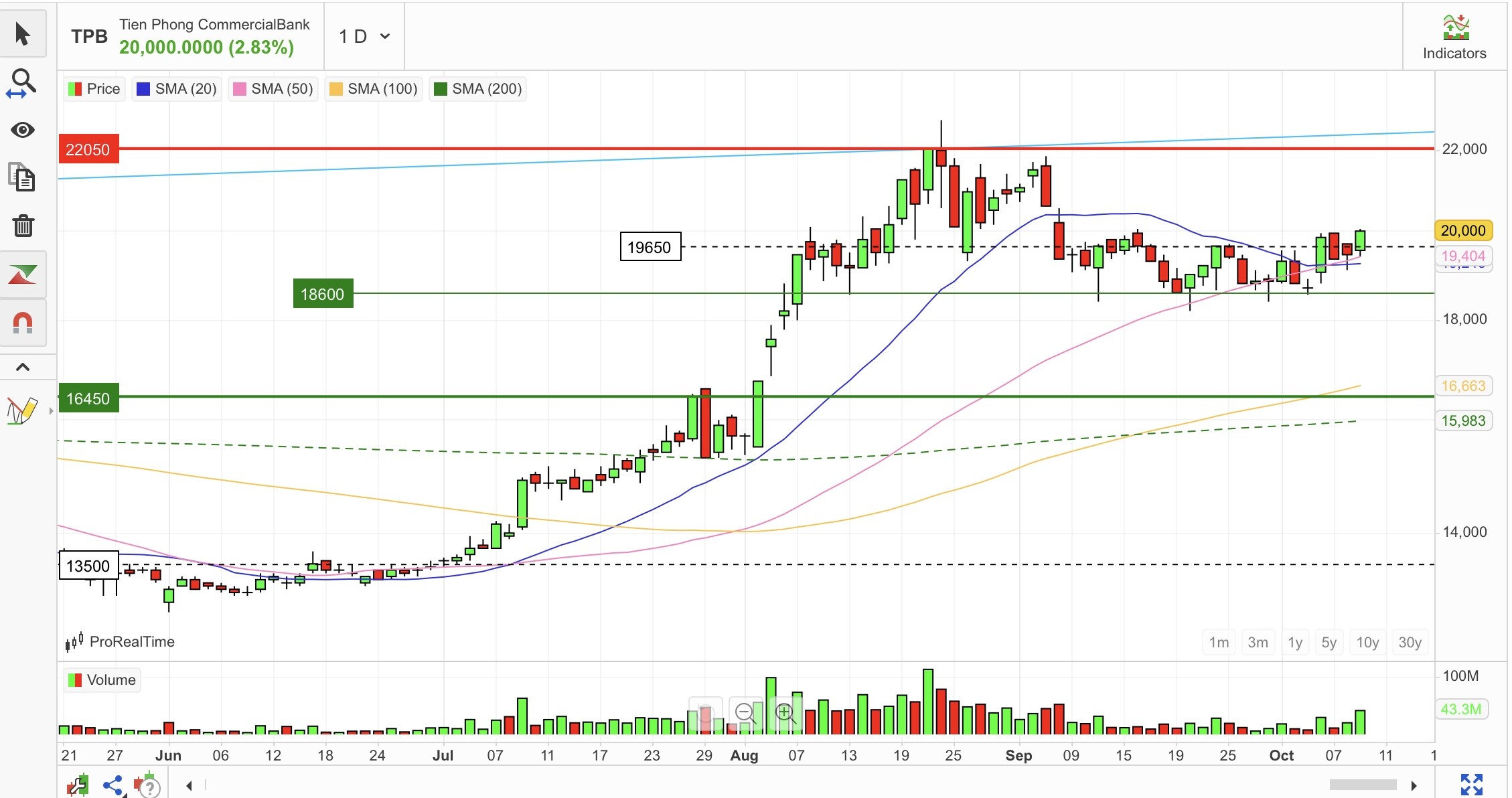Click the zoom-out chart icon
The image size is (1512, 798).
tap(745, 713)
